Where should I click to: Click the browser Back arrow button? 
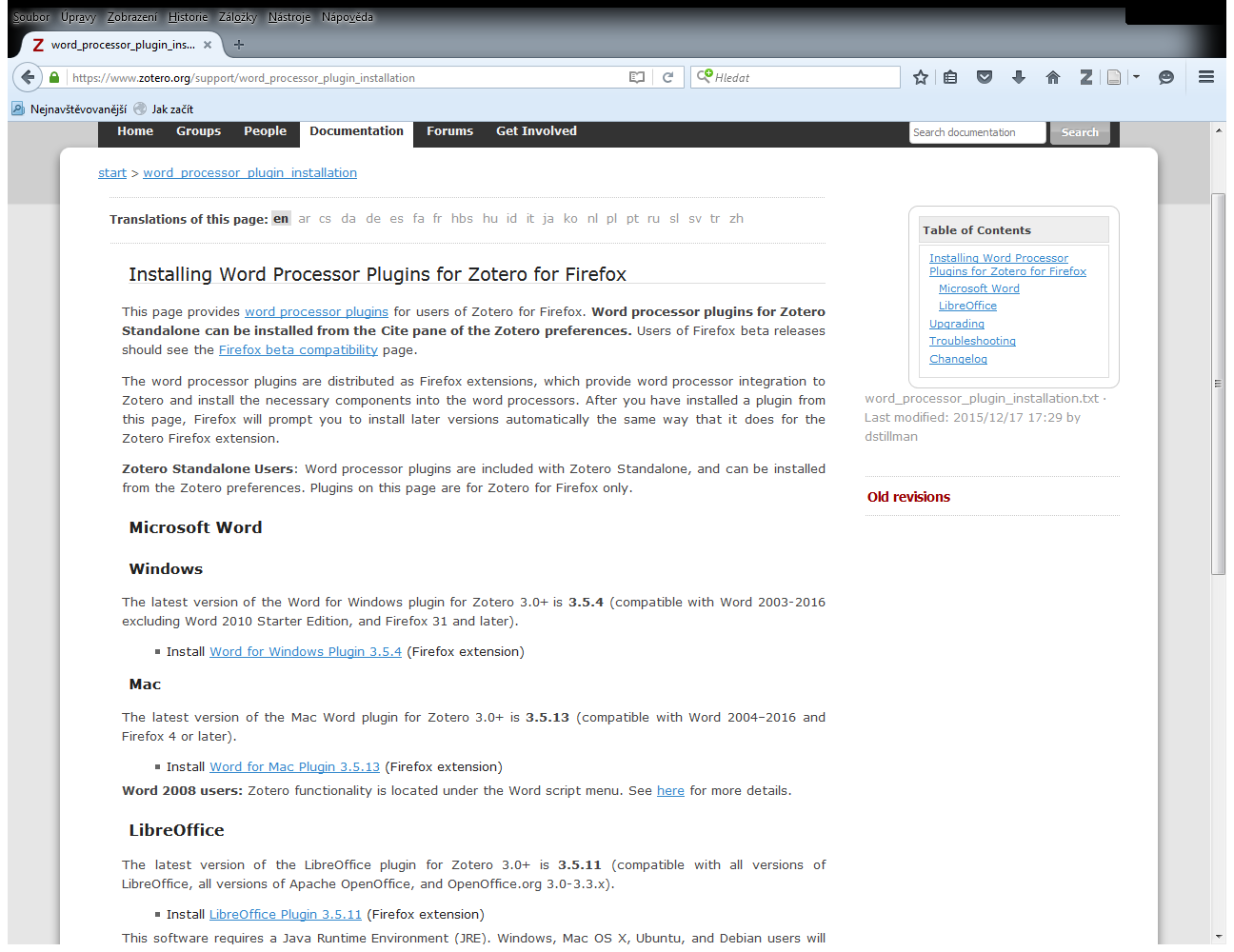28,77
